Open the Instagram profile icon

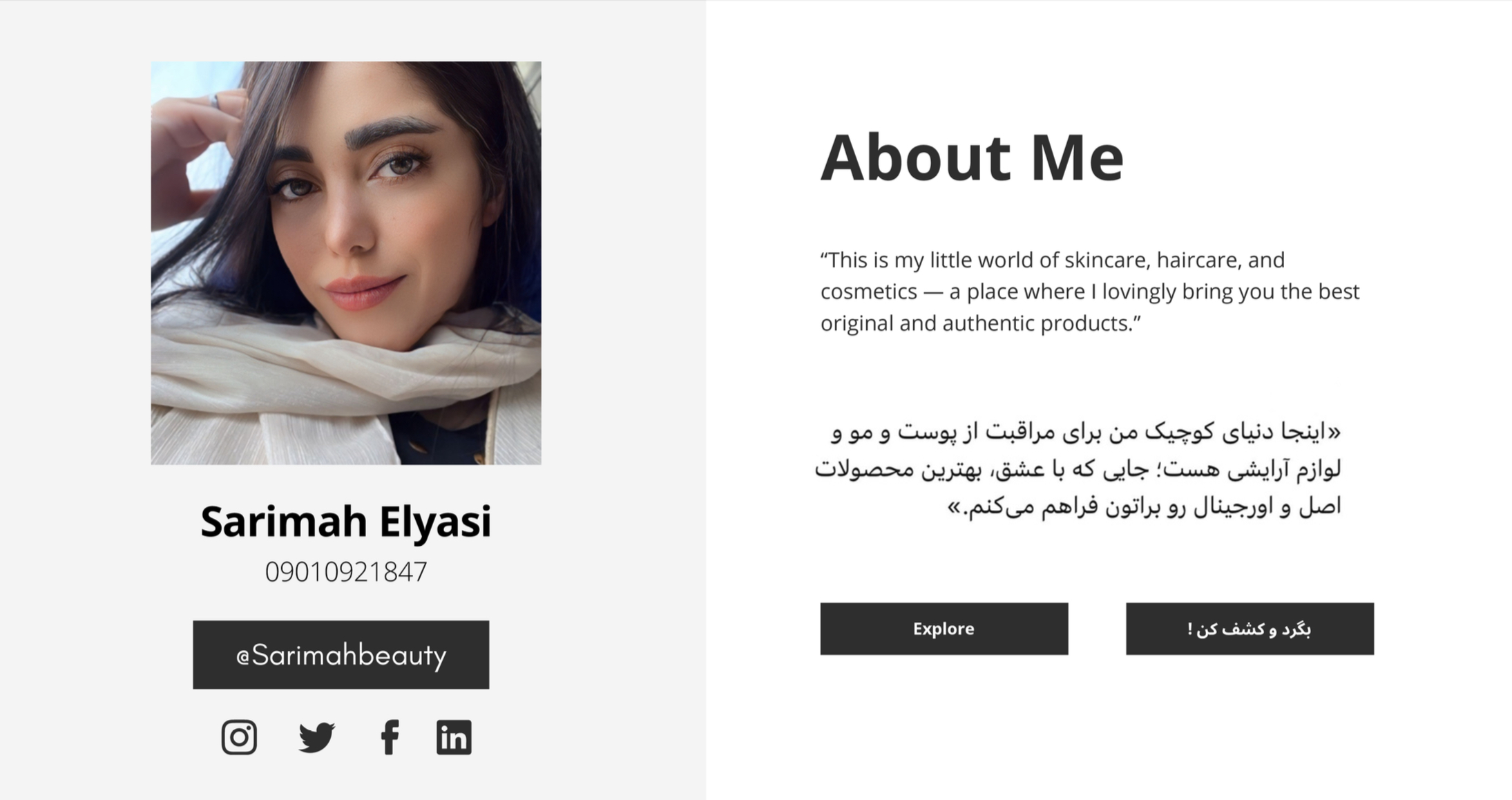coord(239,737)
